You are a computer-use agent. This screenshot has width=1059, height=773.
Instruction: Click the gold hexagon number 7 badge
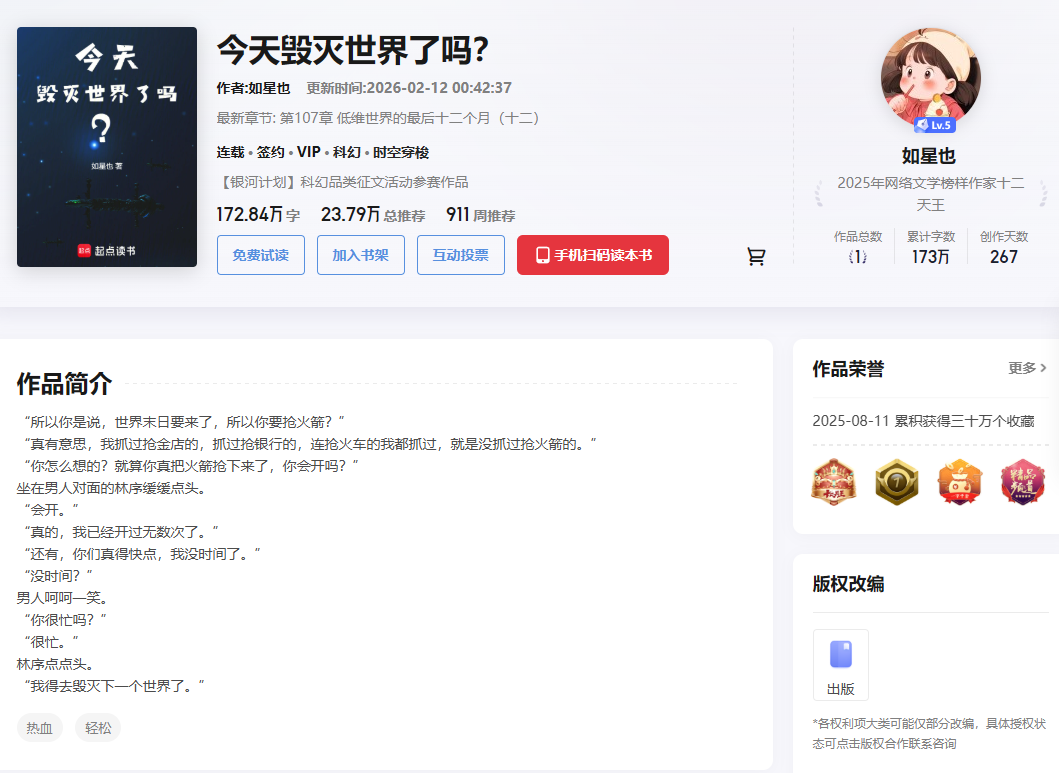(x=895, y=482)
